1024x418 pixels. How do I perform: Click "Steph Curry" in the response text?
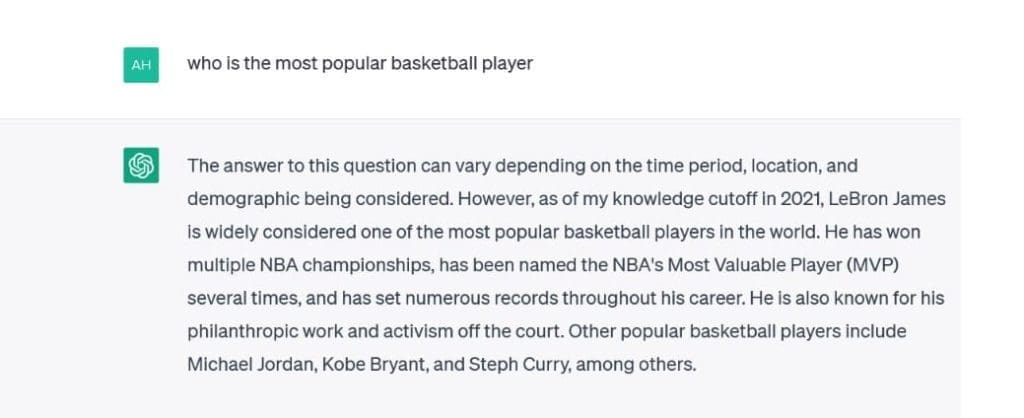pyautogui.click(x=518, y=364)
